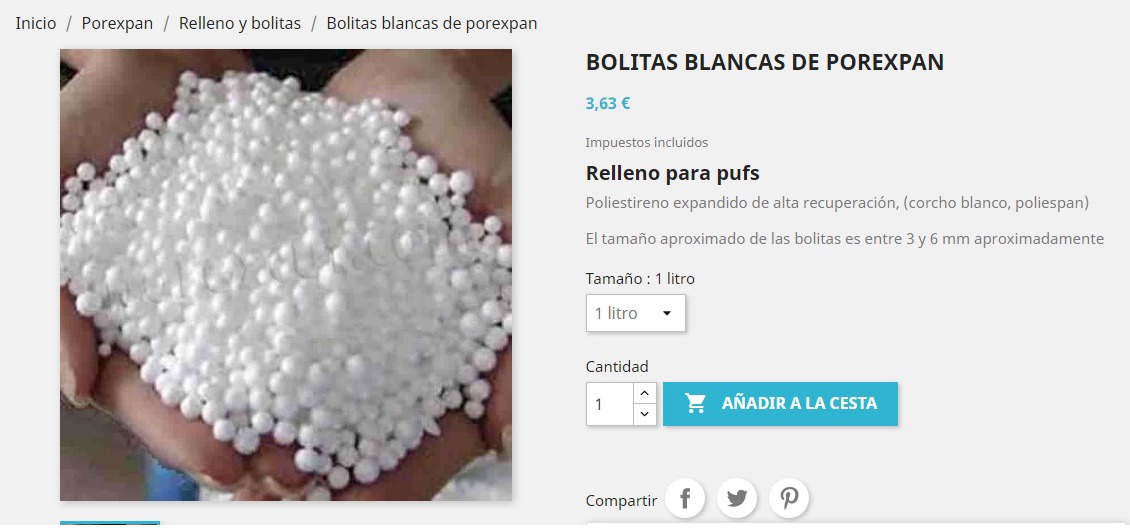
Task: Go to Inicio breadcrumb
Action: tap(36, 23)
